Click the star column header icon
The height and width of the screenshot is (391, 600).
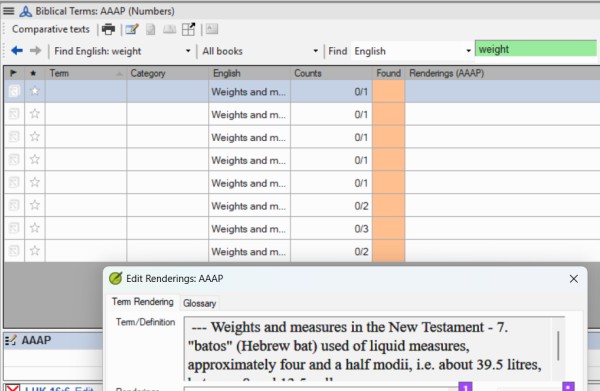33,73
